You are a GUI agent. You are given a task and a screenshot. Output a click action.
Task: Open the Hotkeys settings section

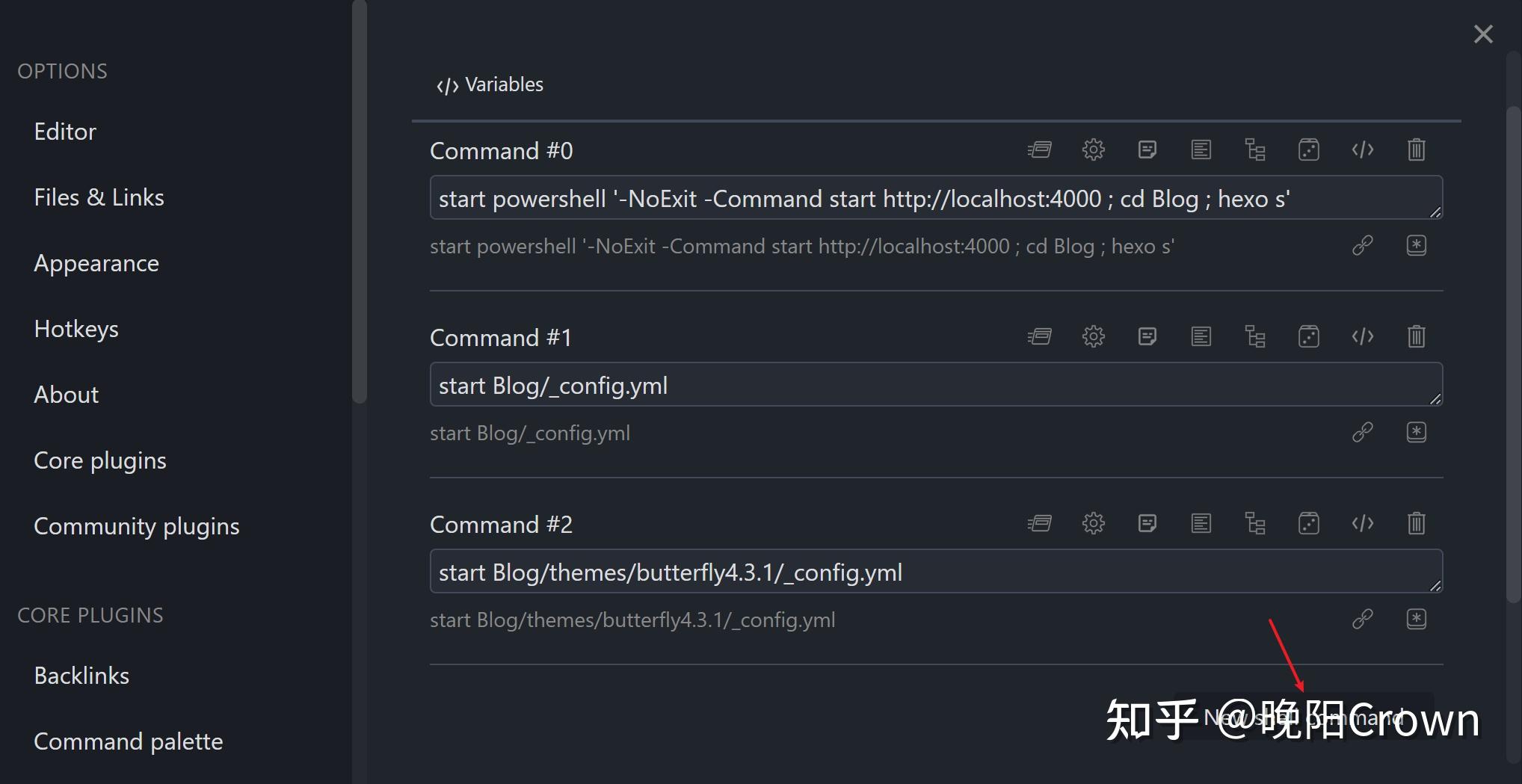point(76,329)
